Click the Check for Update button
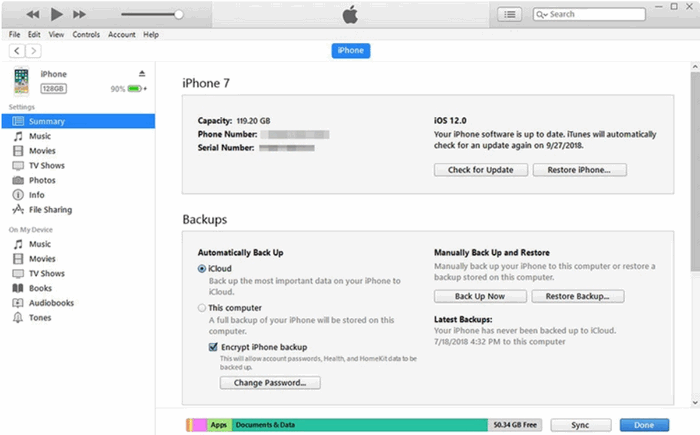This screenshot has width=700, height=435. (x=481, y=170)
